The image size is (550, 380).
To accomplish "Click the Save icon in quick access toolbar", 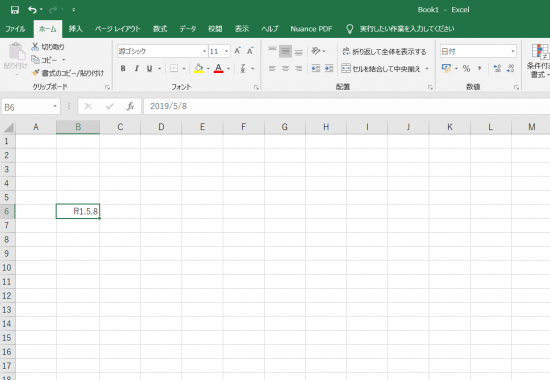I will pos(15,10).
